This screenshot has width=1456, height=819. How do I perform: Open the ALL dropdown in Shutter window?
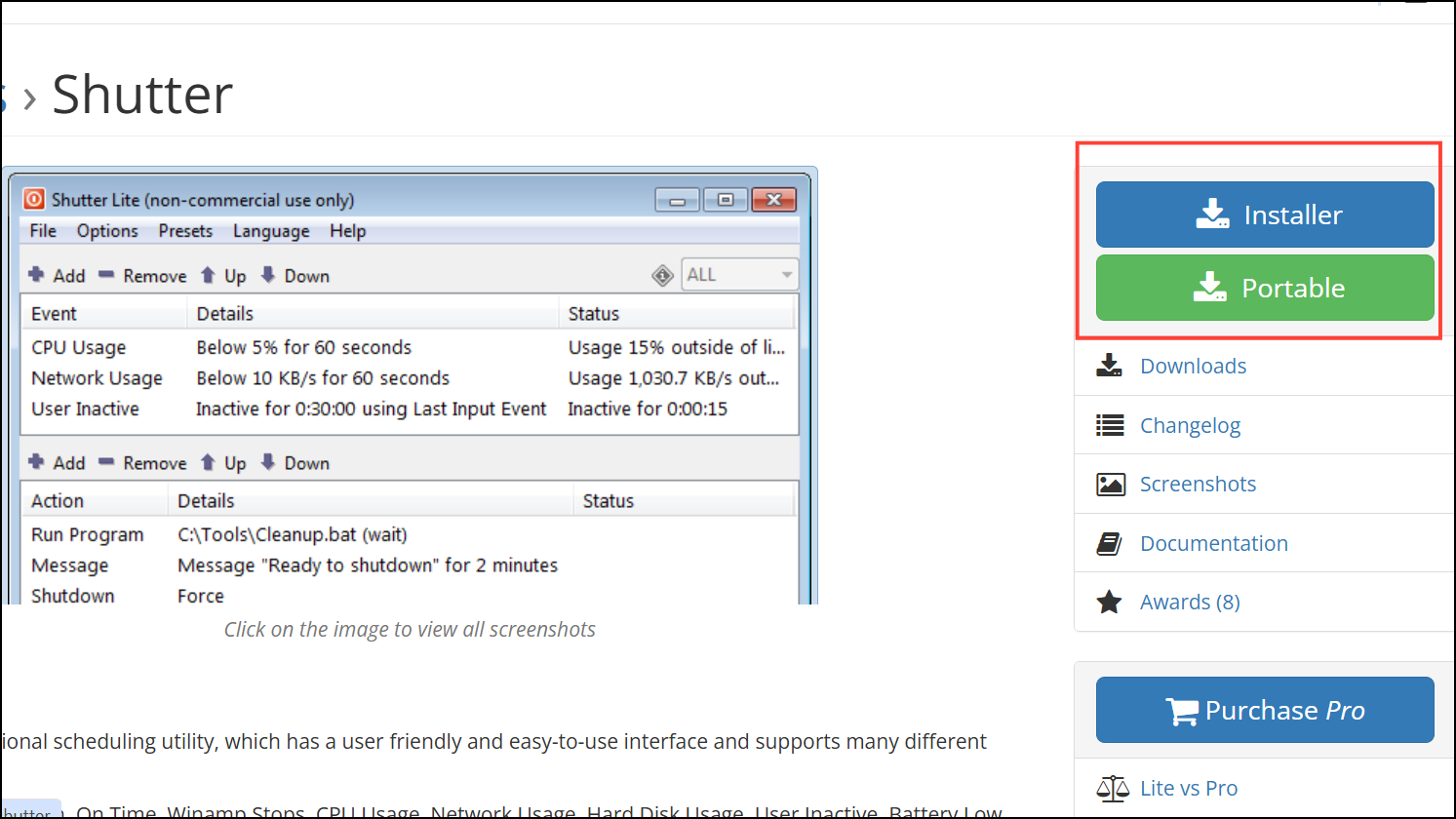tap(739, 275)
